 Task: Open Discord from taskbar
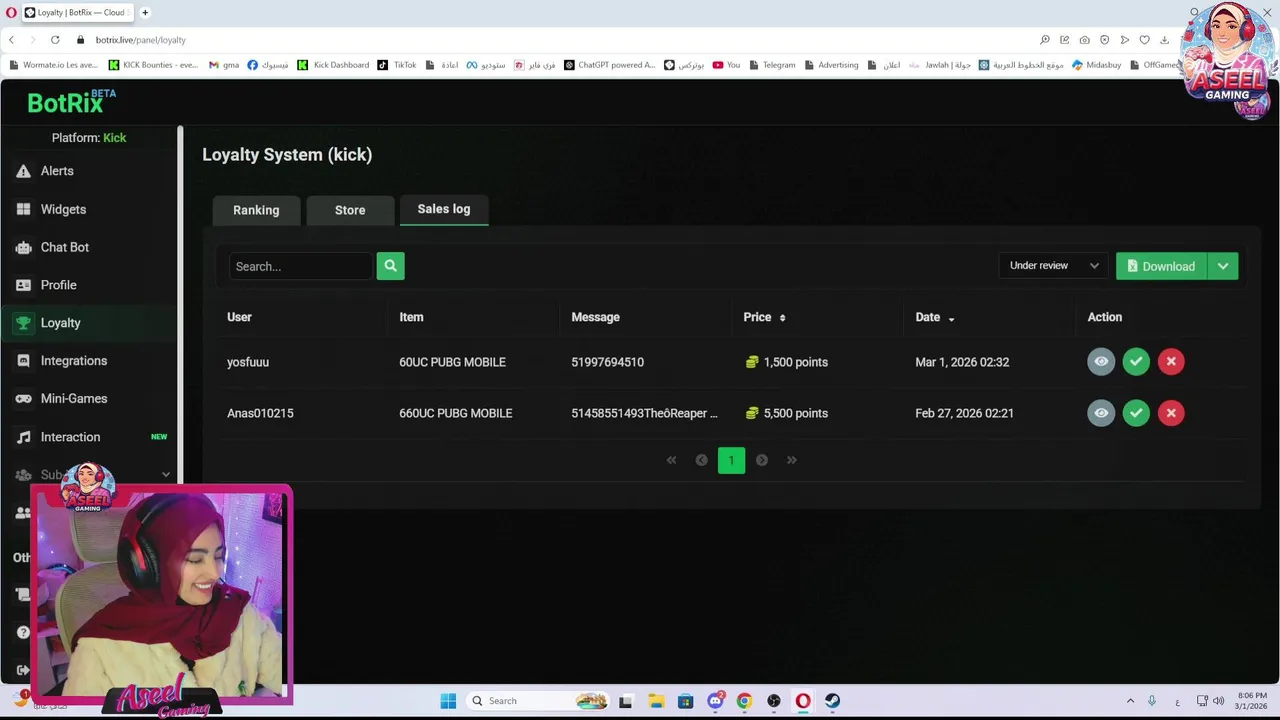715,701
